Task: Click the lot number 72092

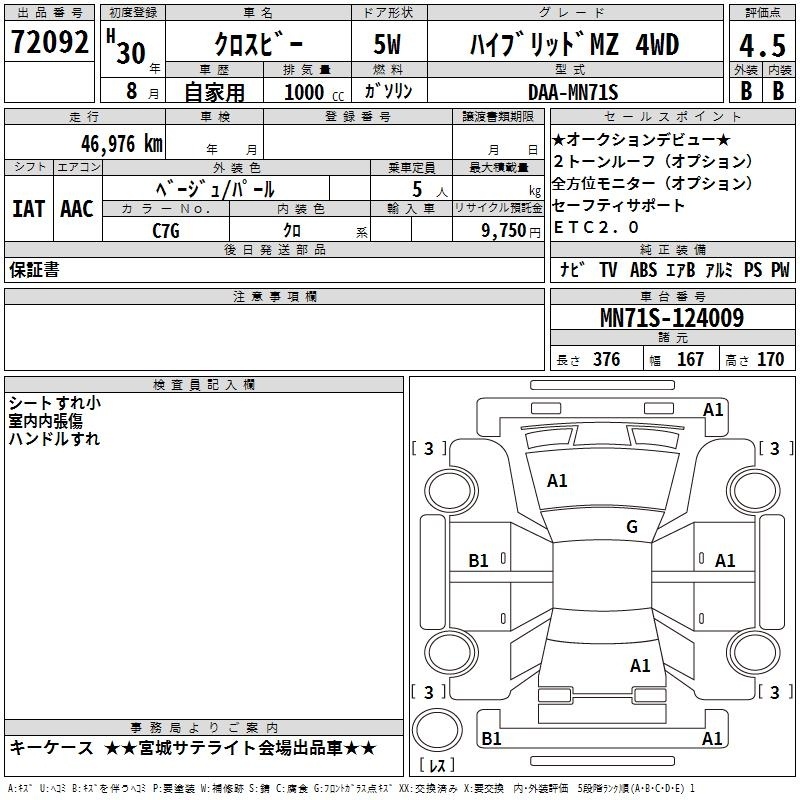Action: (x=49, y=42)
